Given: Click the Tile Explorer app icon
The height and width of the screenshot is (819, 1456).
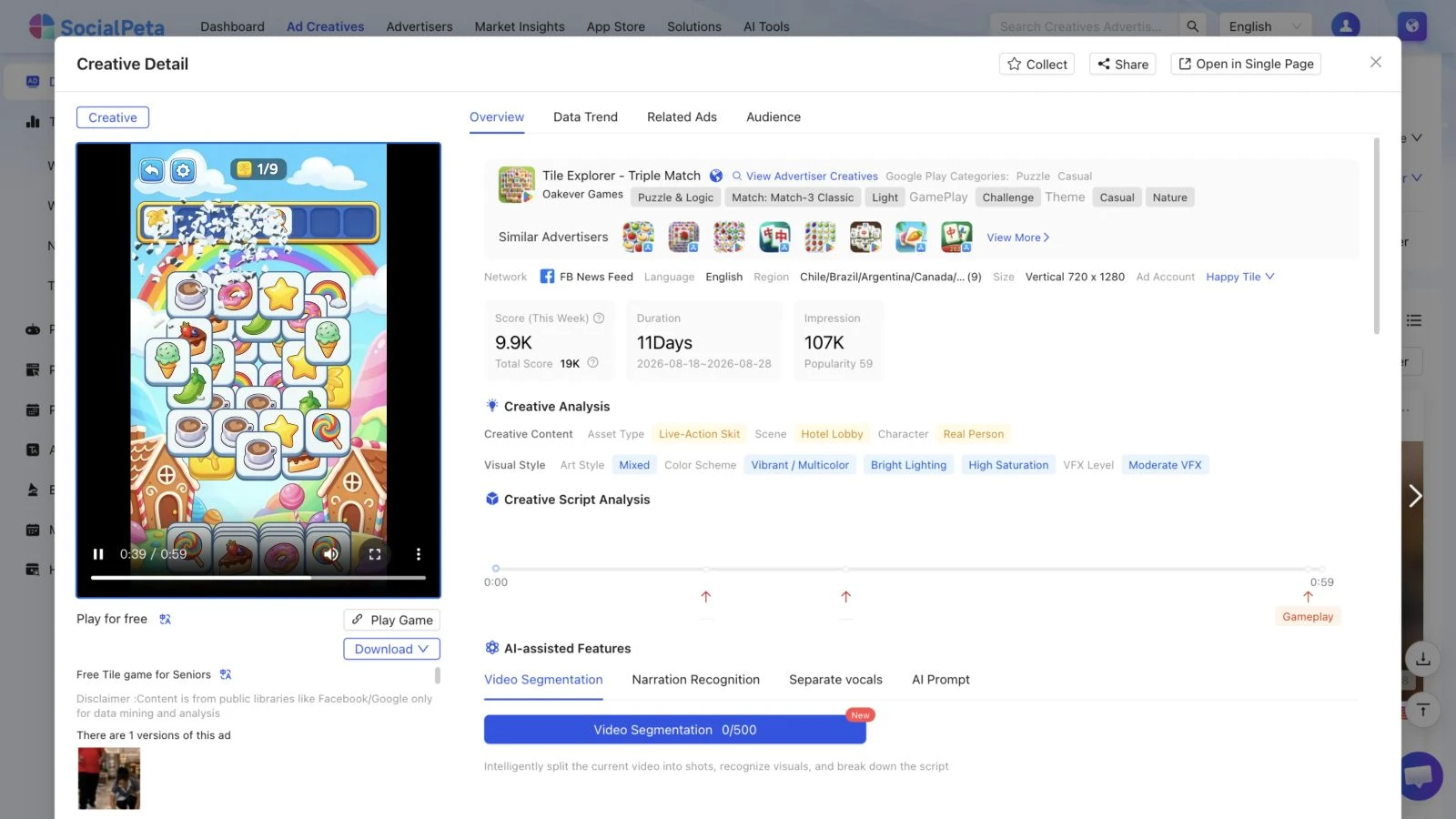Looking at the screenshot, I should (517, 185).
